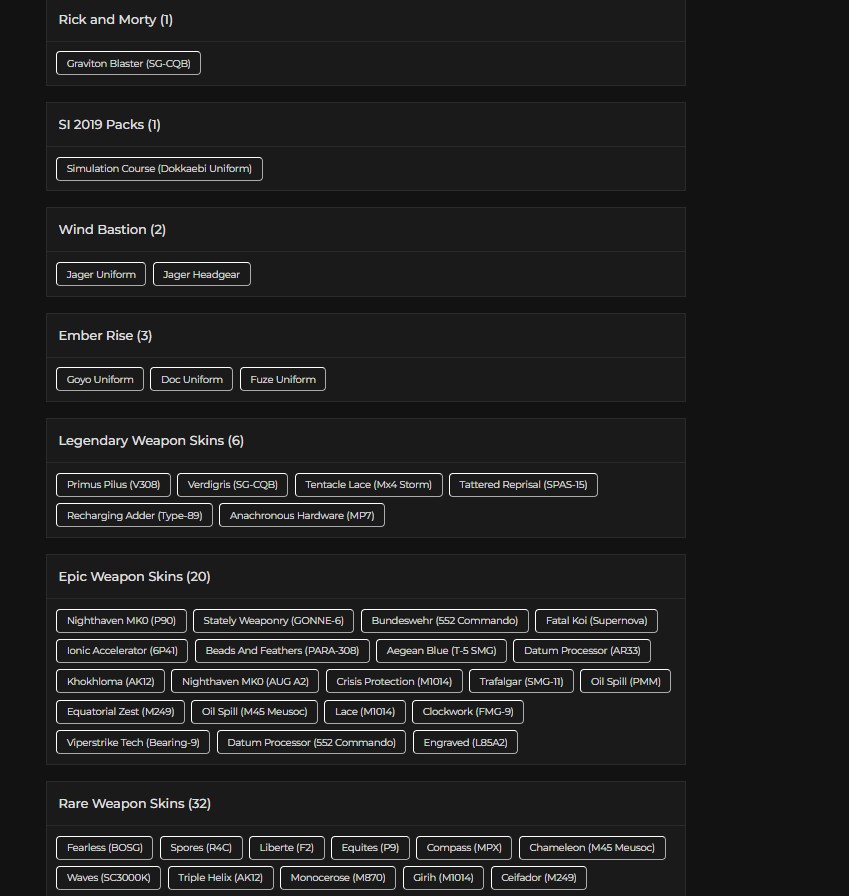Image resolution: width=849 pixels, height=896 pixels.
Task: Click Fearless (BOSG) tag
Action: [x=105, y=848]
